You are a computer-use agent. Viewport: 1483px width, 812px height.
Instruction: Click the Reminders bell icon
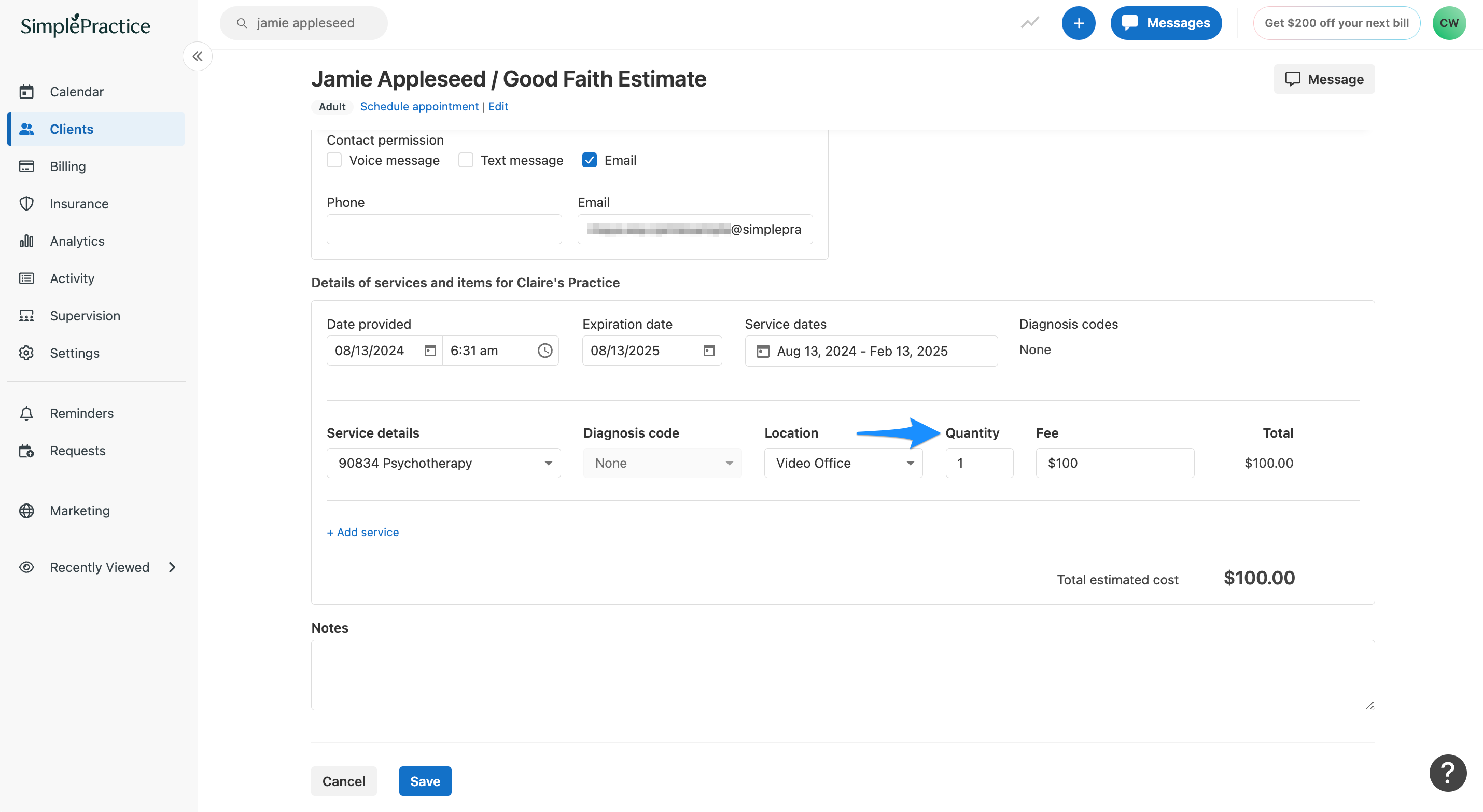(26, 413)
